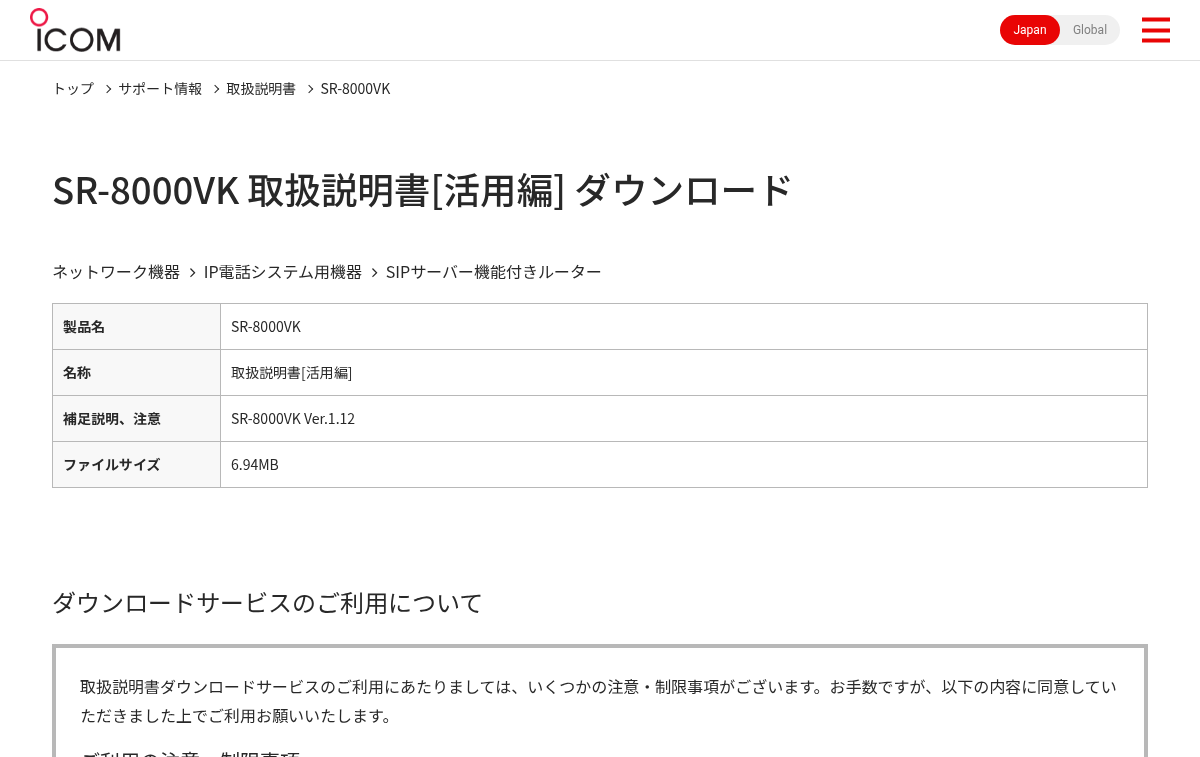Go to トップ breadcrumb link
This screenshot has height=757, width=1200.
point(73,88)
